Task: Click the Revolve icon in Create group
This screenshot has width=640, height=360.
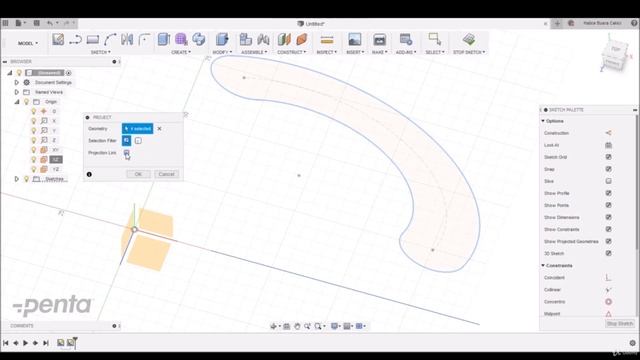Action: click(199, 39)
